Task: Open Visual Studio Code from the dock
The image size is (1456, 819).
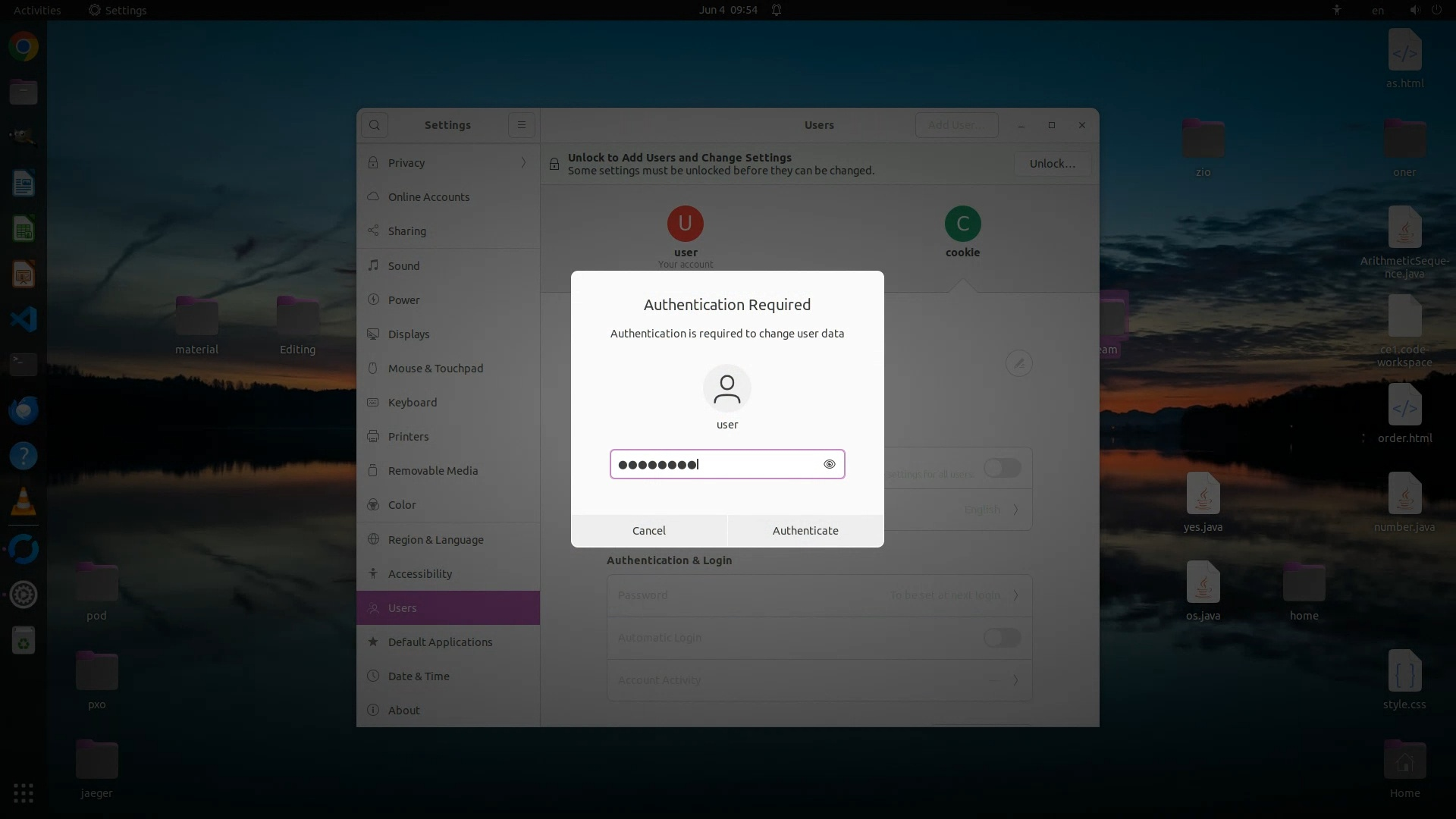Action: [x=24, y=319]
